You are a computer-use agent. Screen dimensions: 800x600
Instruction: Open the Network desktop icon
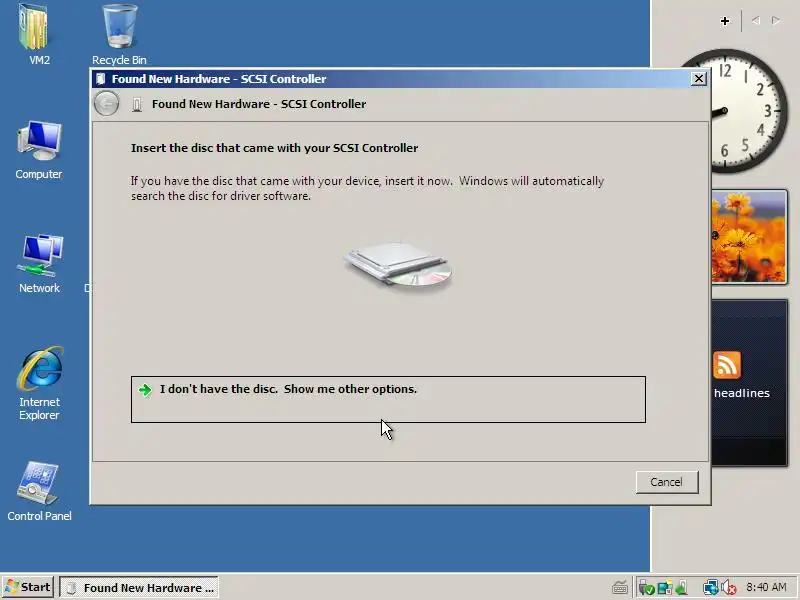pyautogui.click(x=39, y=263)
